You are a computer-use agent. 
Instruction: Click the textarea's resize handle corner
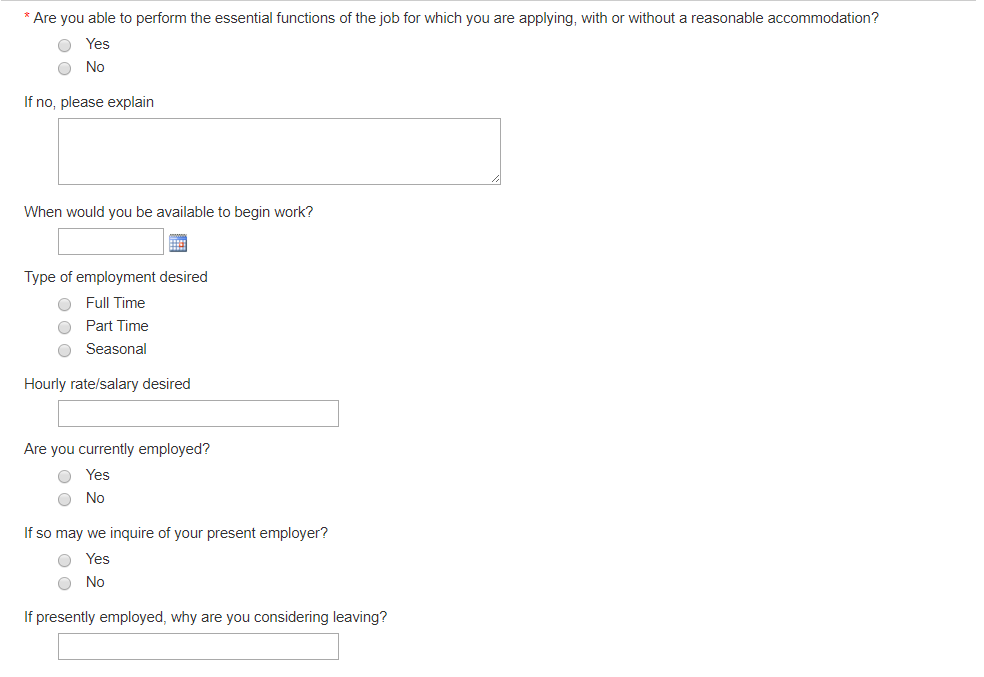[x=496, y=178]
